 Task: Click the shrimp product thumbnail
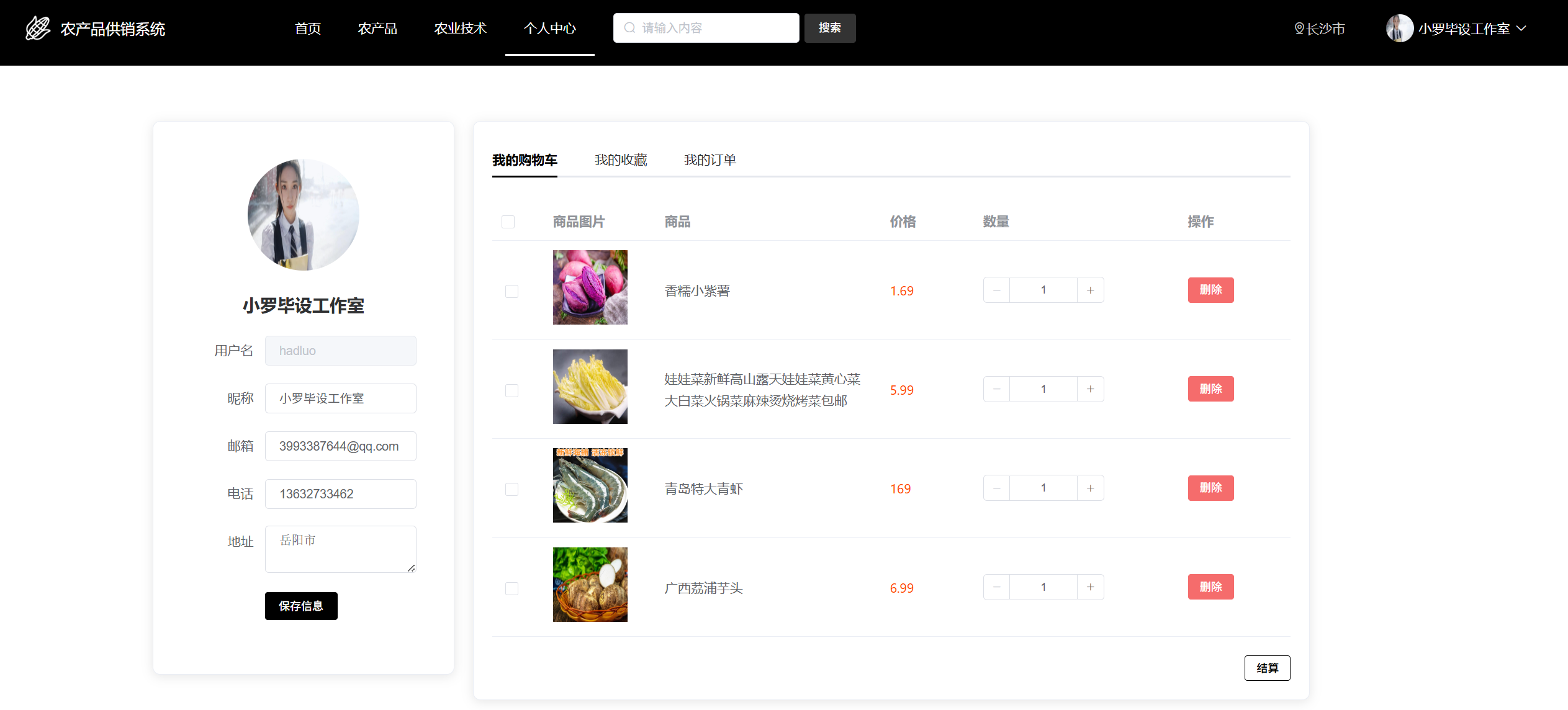[x=590, y=485]
